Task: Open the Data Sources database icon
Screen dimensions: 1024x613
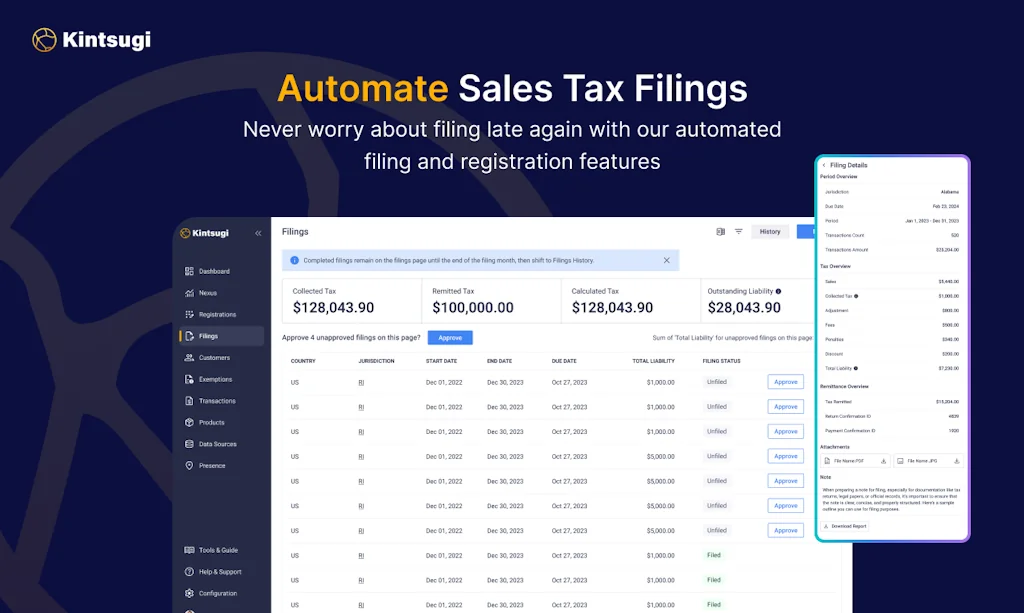Action: pos(189,444)
